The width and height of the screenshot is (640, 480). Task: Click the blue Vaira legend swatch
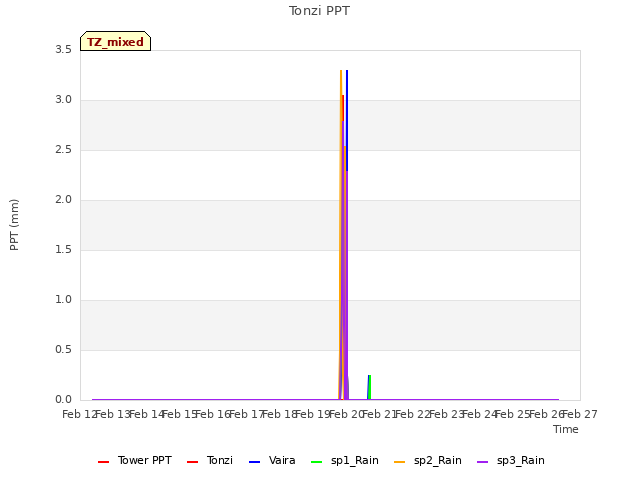tap(254, 462)
